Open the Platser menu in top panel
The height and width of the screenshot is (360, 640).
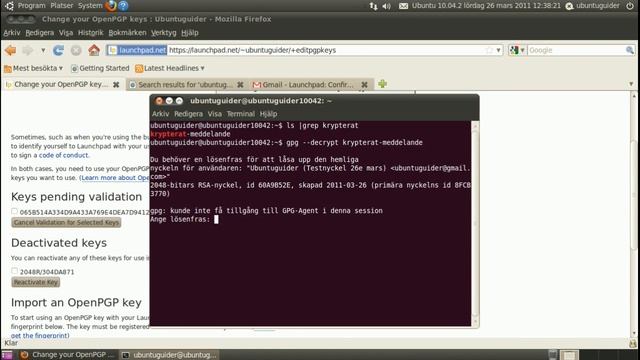click(62, 6)
